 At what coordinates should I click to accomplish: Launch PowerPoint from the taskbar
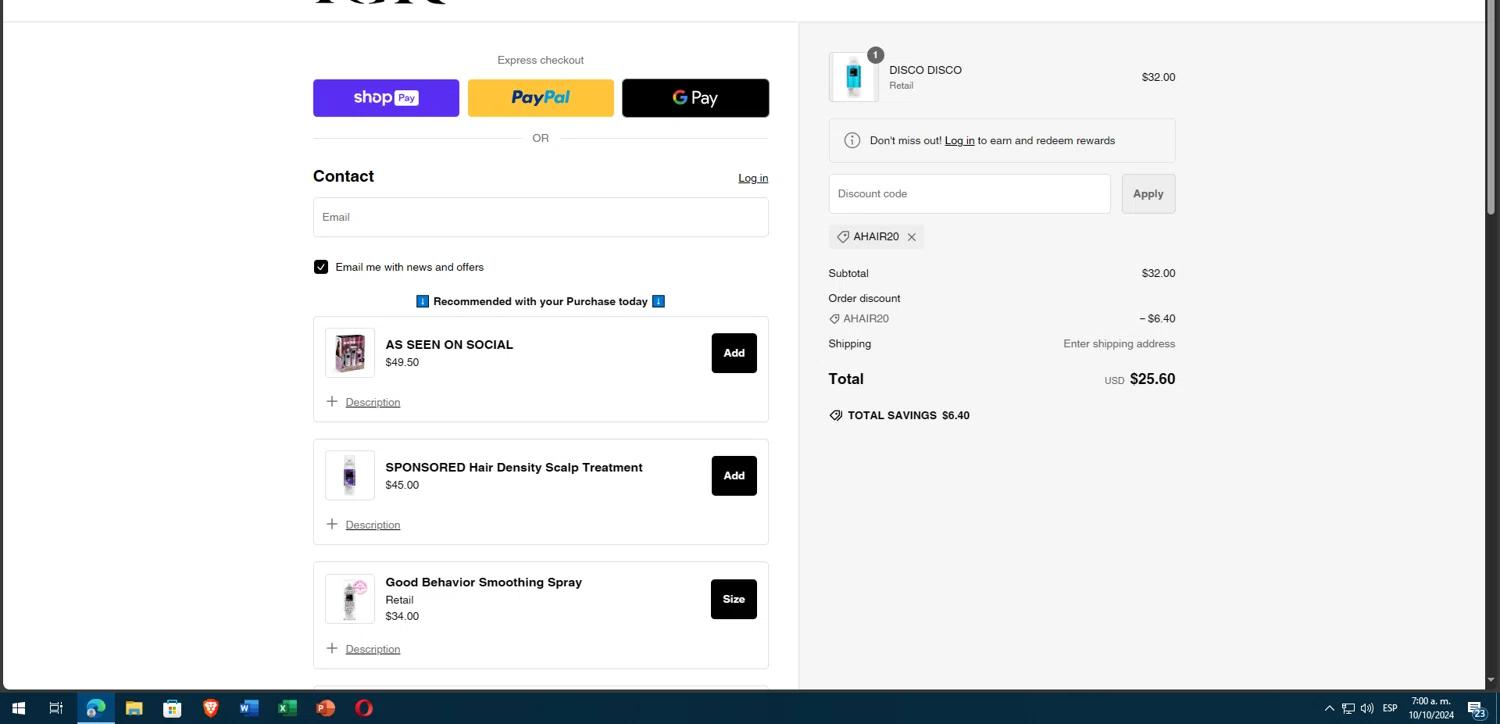click(x=325, y=708)
